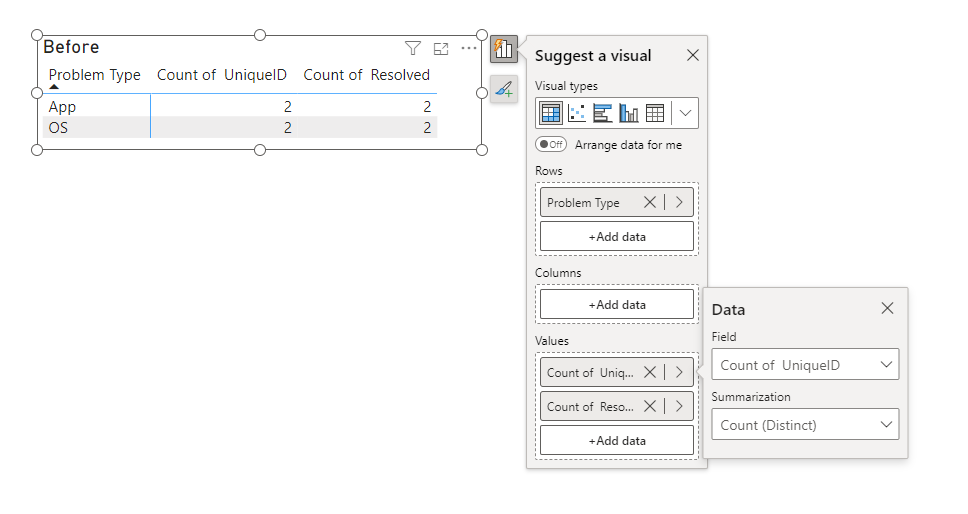Pick the stacked bar chart visual type
Image resolution: width=968 pixels, height=514 pixels.
603,113
